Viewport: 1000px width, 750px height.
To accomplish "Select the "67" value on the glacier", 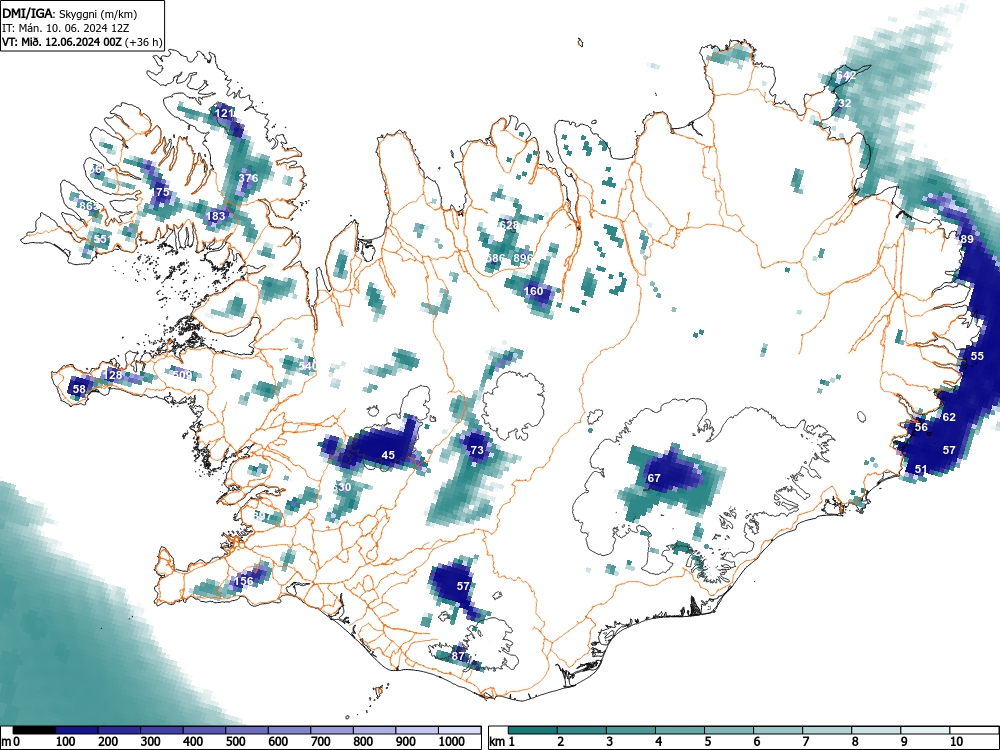I will click(x=654, y=478).
